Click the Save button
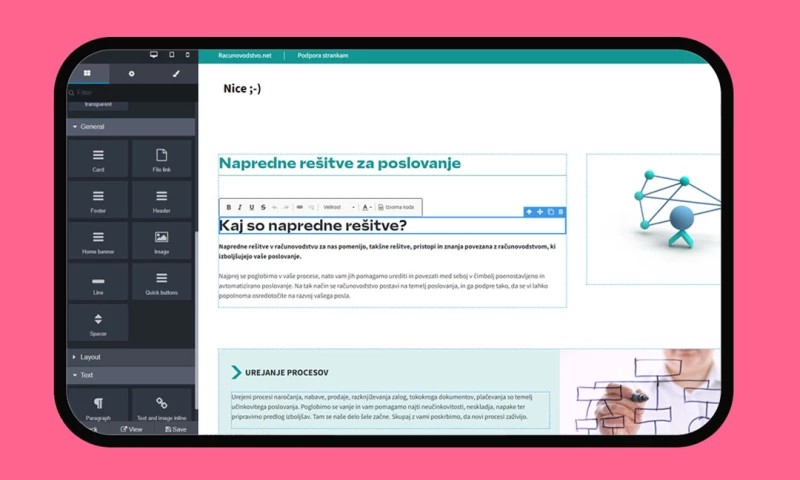Viewport: 800px width, 480px height. click(x=175, y=429)
